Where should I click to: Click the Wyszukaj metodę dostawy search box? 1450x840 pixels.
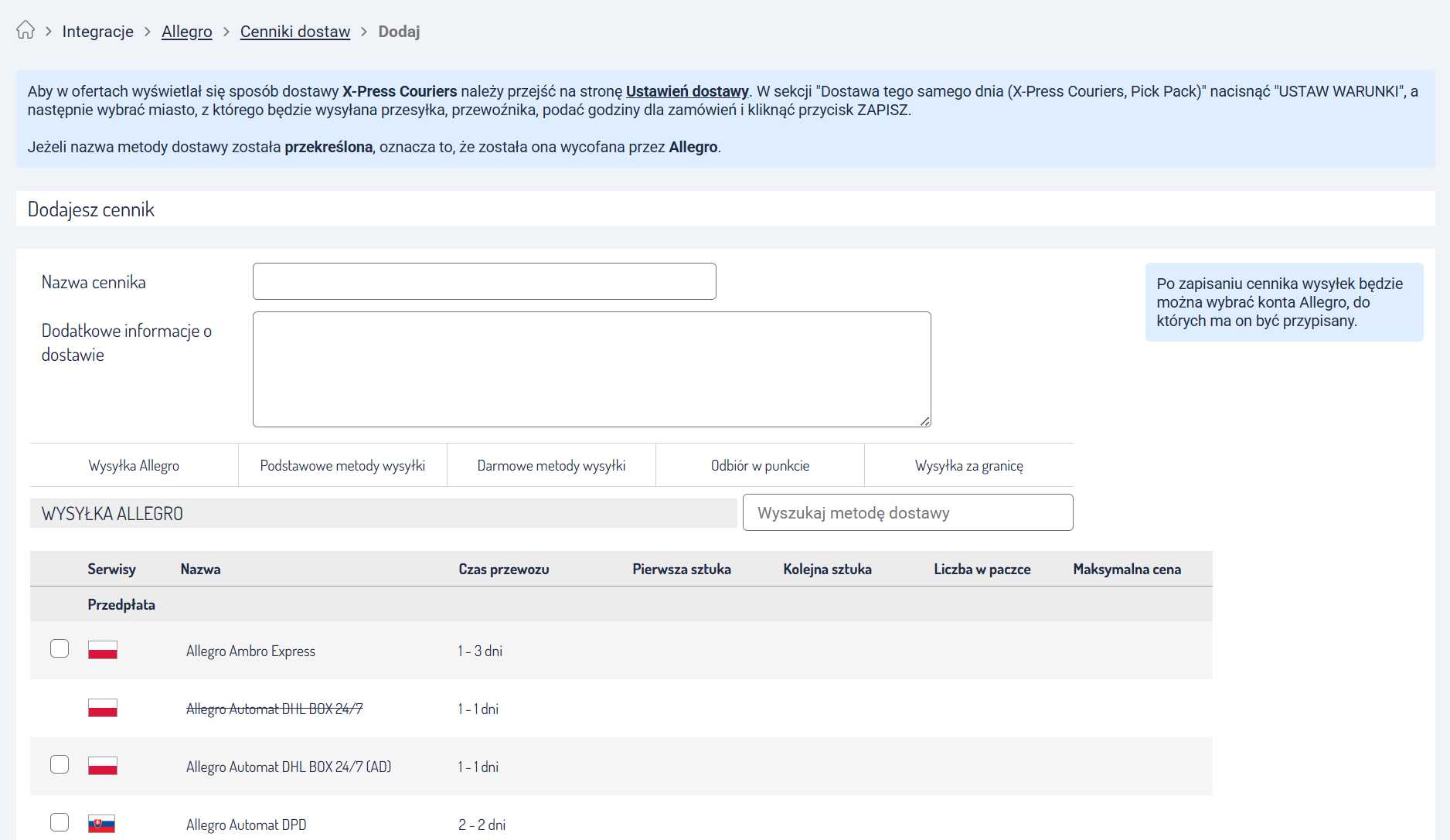907,512
